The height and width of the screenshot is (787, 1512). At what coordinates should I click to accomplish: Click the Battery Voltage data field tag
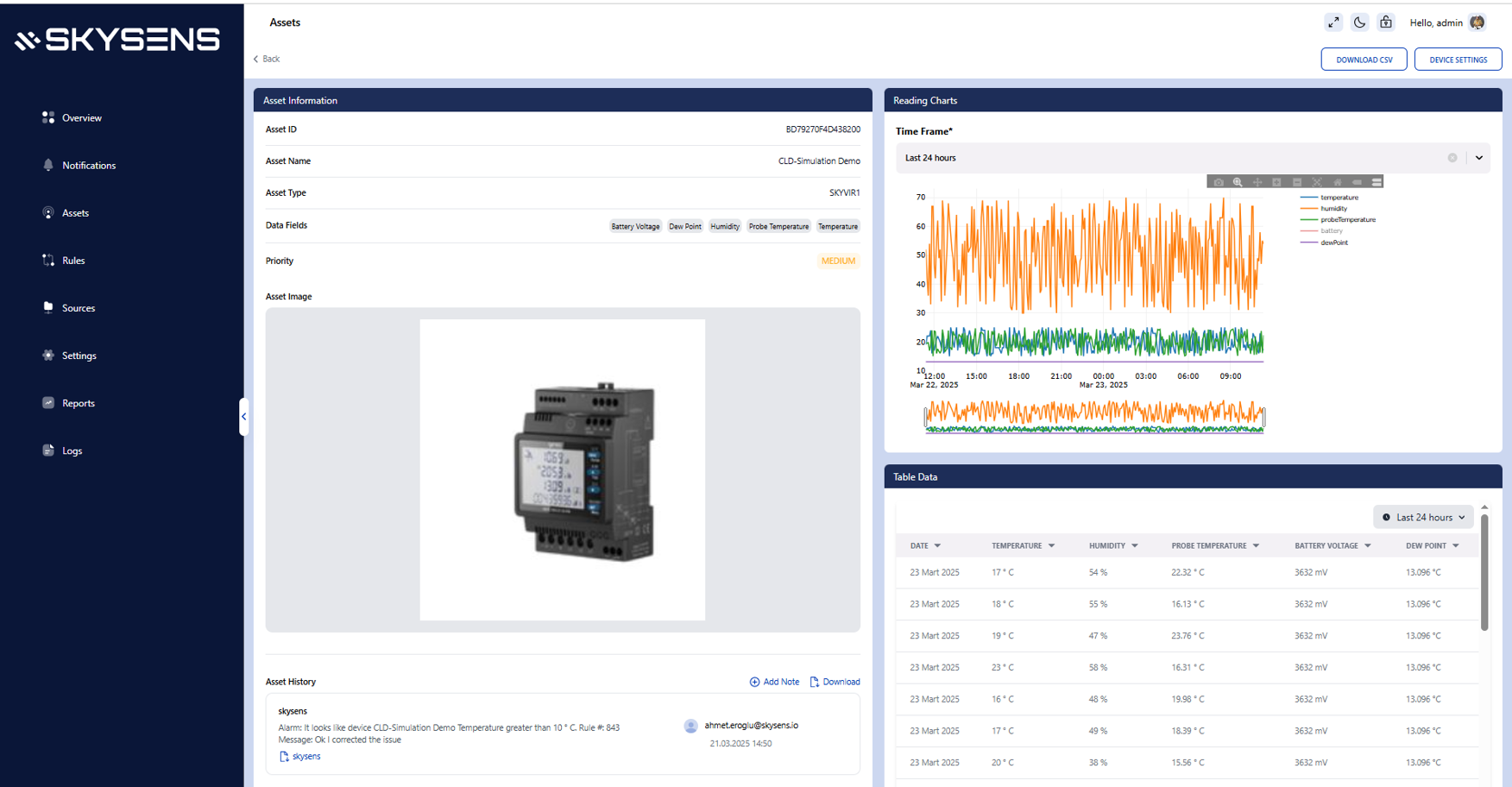(635, 227)
